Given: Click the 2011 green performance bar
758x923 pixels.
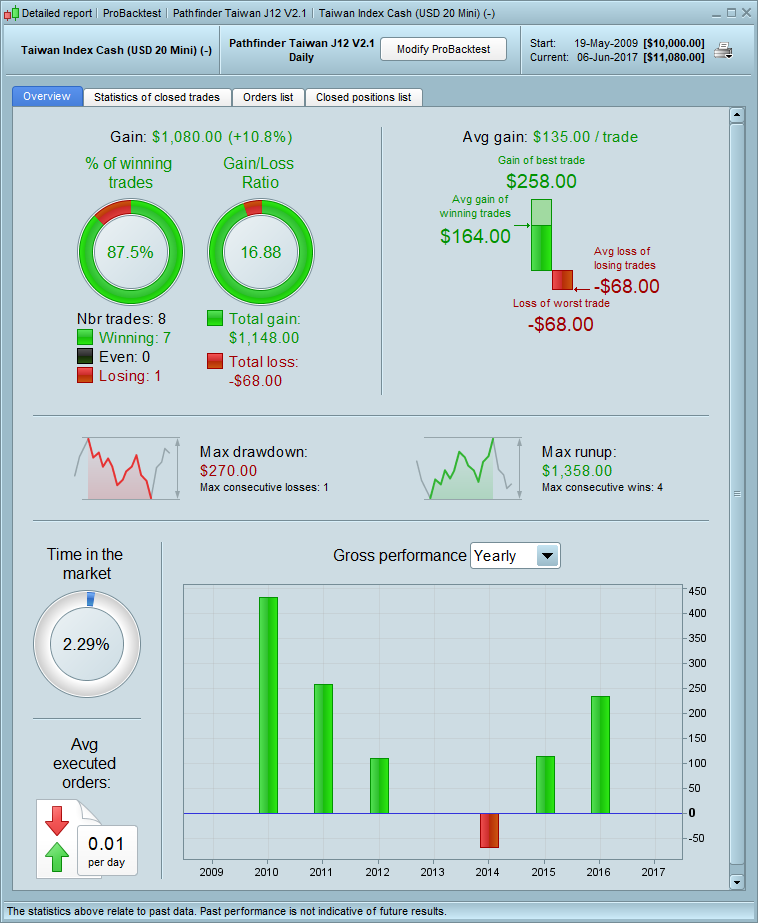Looking at the screenshot, I should (x=323, y=749).
